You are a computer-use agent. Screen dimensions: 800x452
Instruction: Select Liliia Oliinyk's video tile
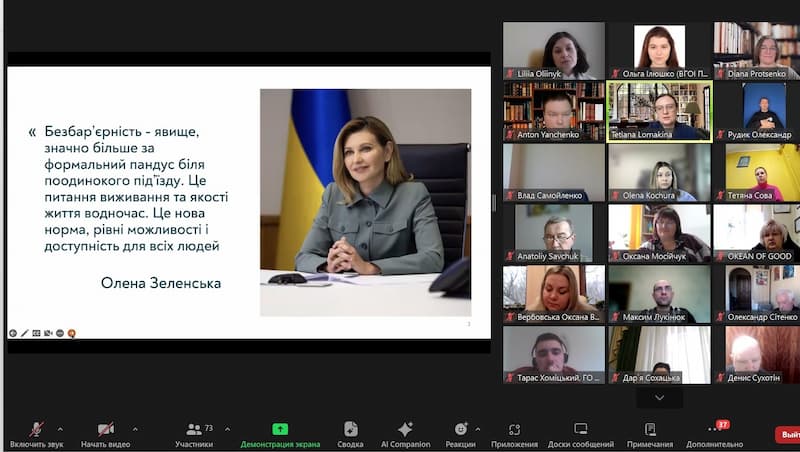pyautogui.click(x=553, y=50)
